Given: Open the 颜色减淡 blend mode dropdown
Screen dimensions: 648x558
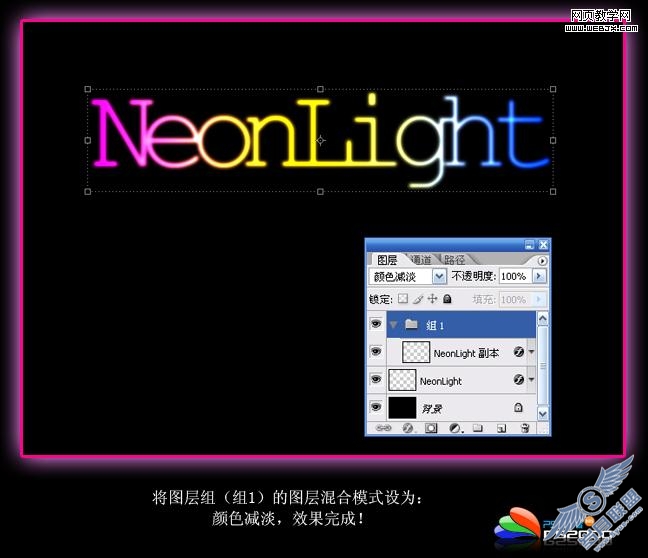Looking at the screenshot, I should point(439,277).
